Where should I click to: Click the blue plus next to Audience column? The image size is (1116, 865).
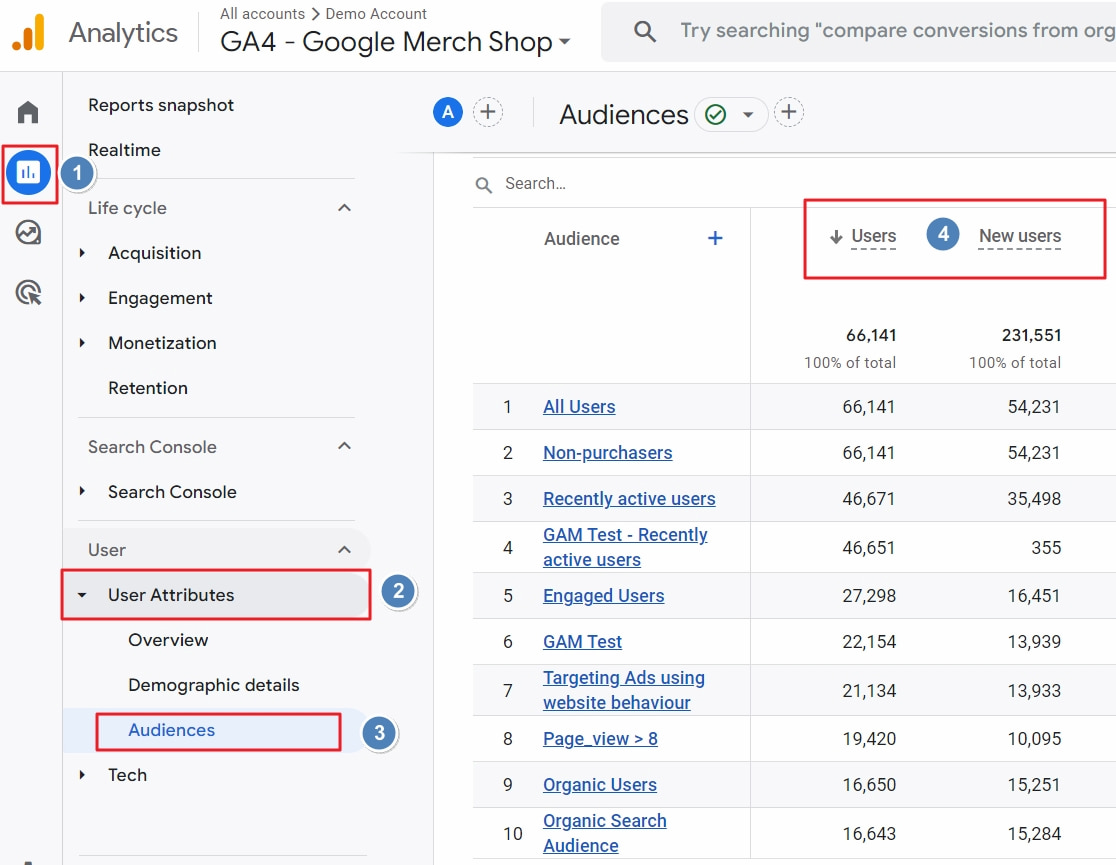715,238
